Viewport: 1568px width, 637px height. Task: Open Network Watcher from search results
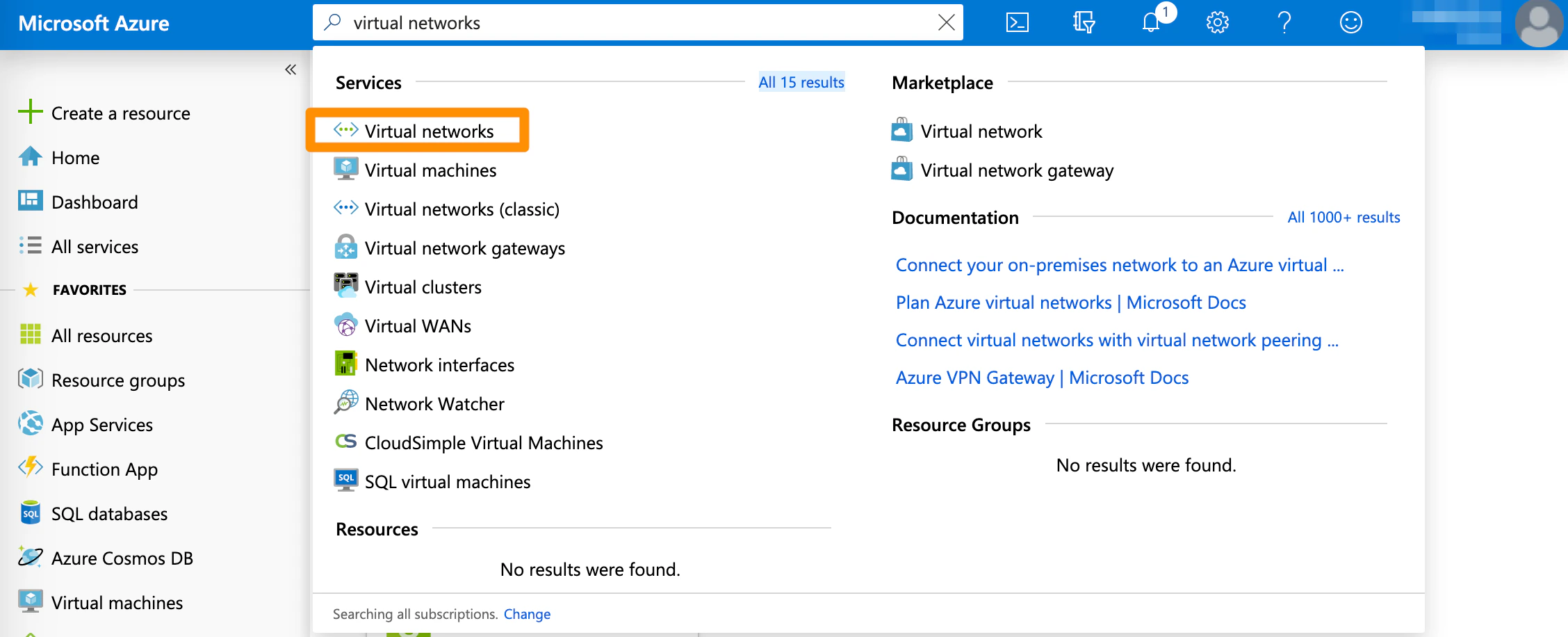434,403
